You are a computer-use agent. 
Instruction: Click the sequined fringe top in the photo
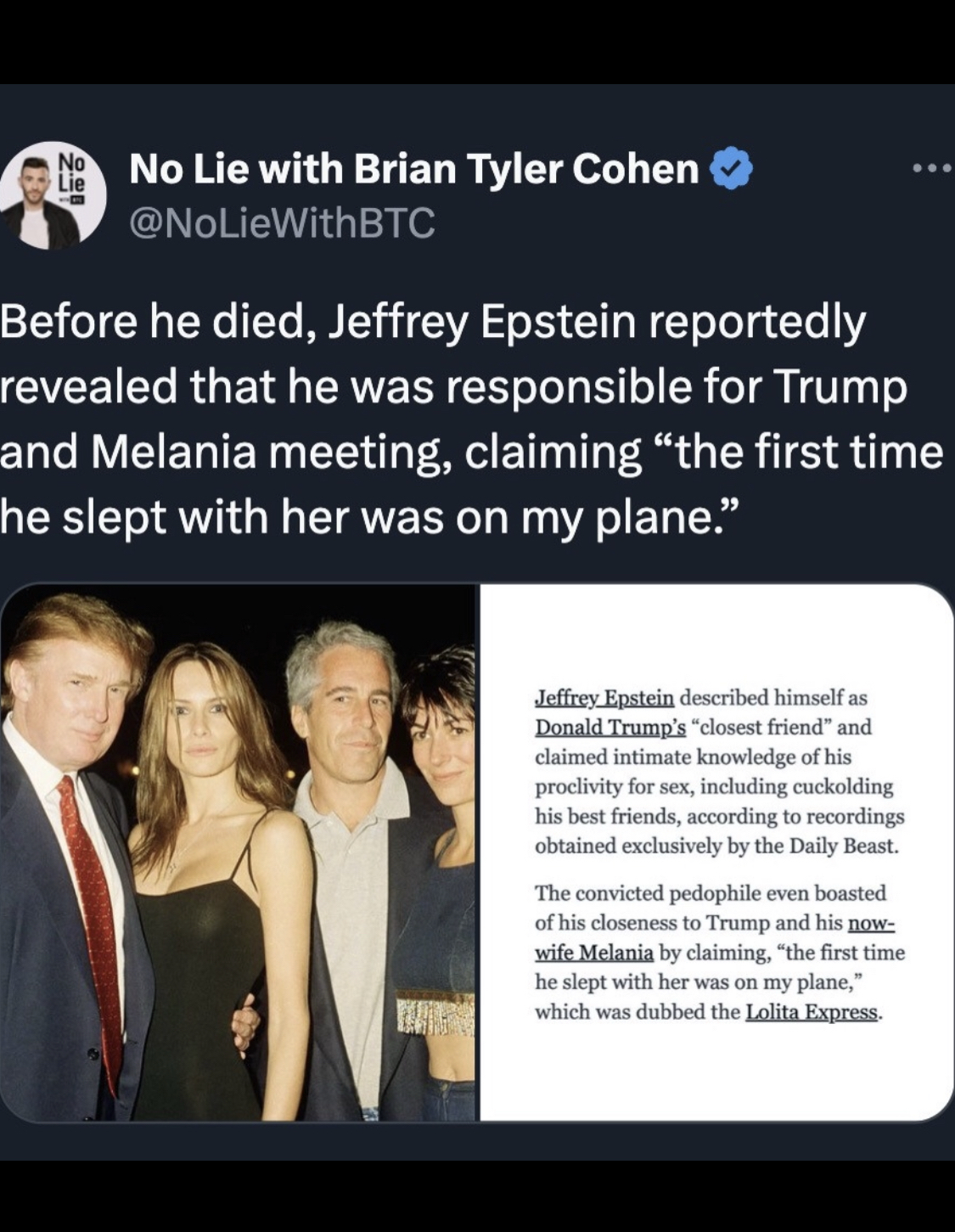[435, 1012]
